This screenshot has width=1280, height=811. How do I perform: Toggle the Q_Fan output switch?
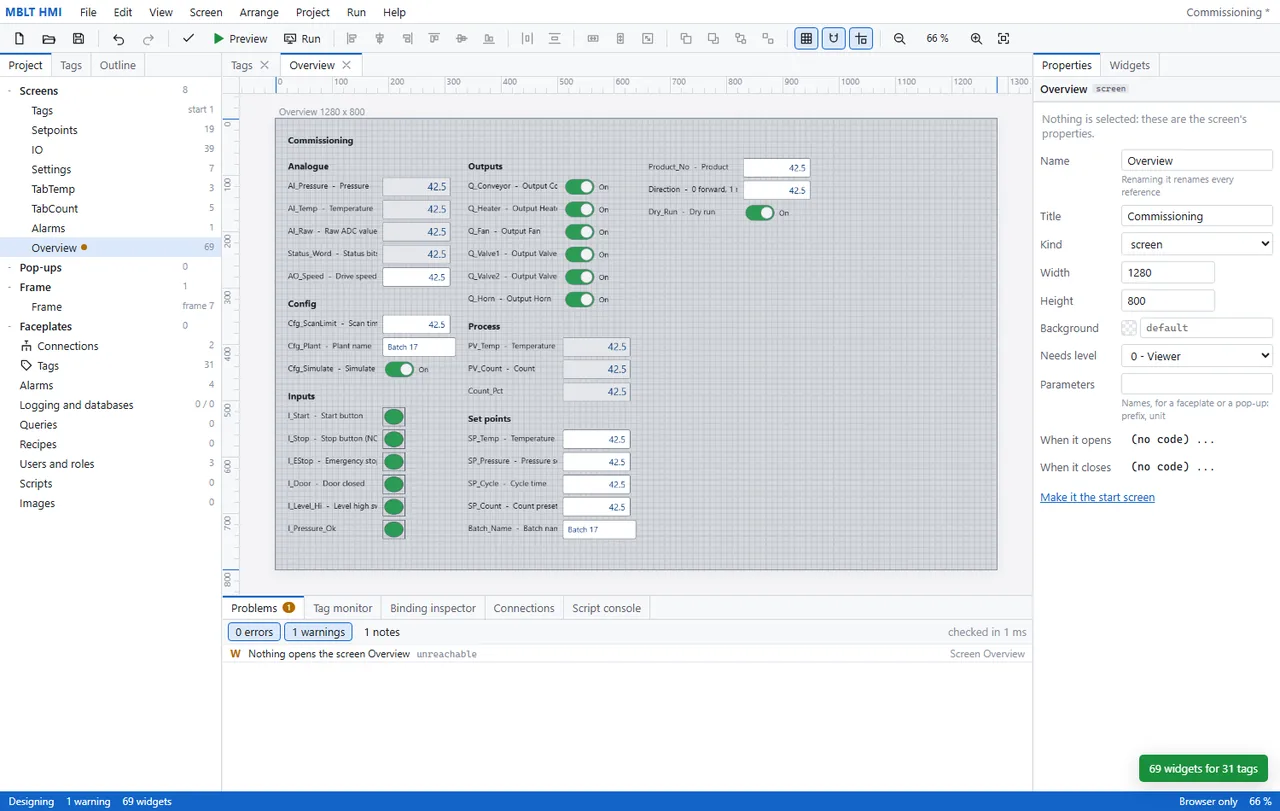coord(580,232)
